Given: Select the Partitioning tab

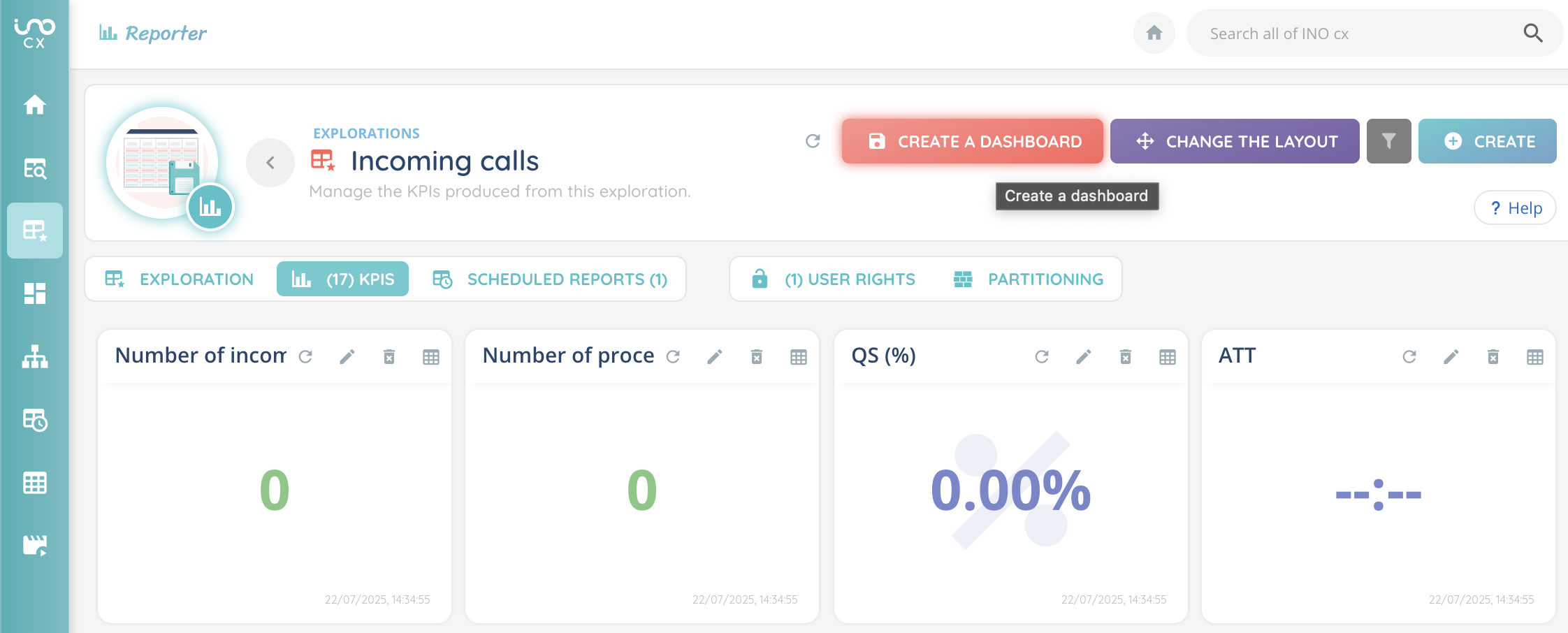Looking at the screenshot, I should pyautogui.click(x=1029, y=279).
